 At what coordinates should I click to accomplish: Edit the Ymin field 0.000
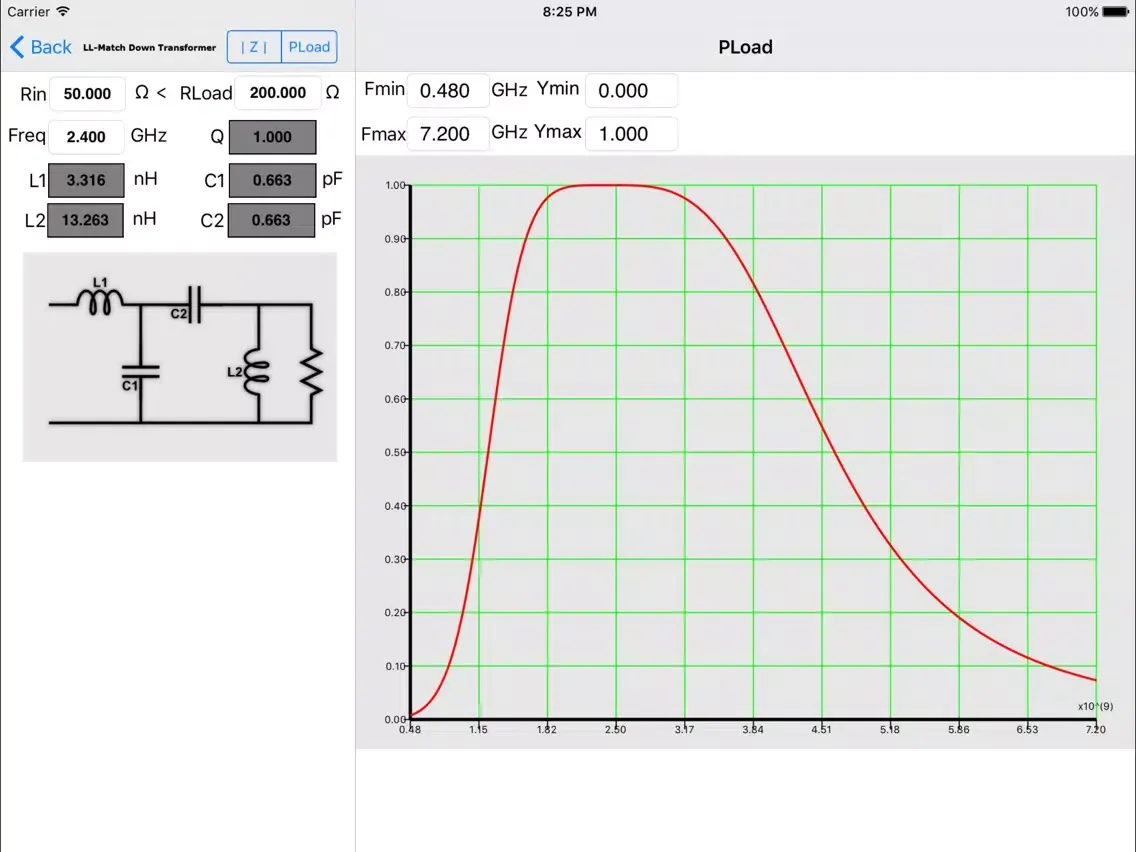tap(631, 91)
